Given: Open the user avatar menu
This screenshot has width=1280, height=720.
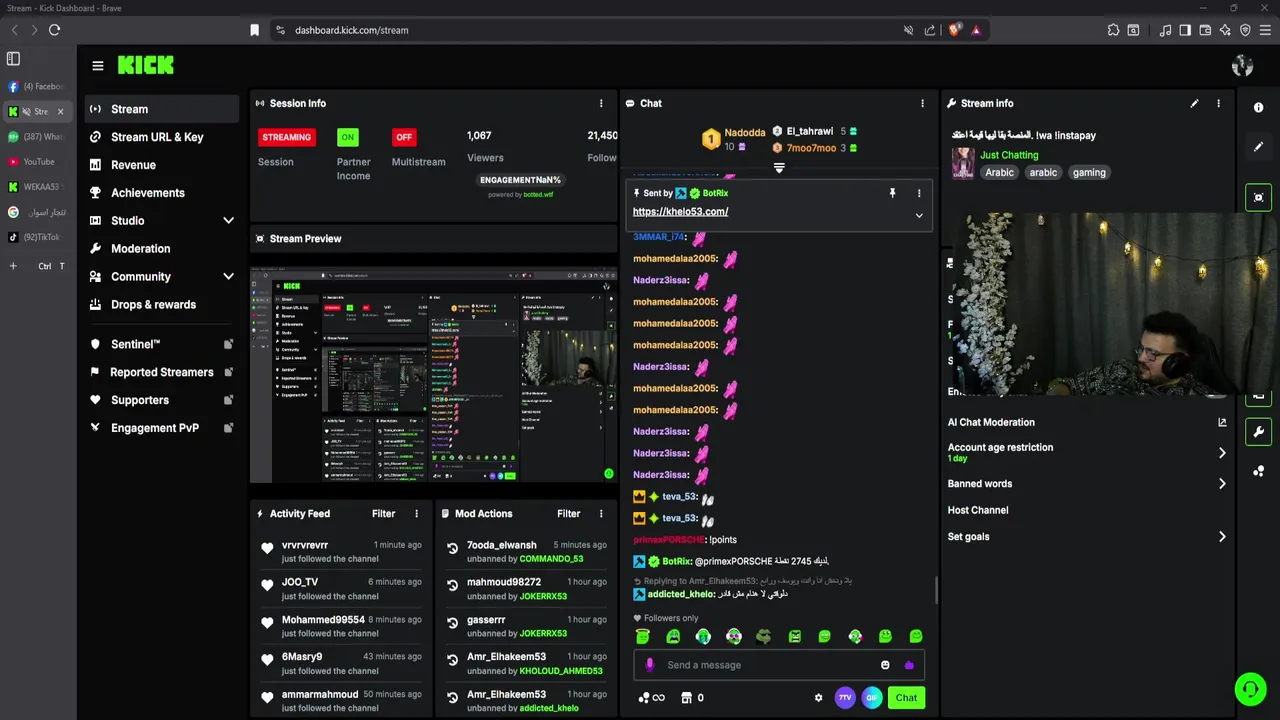Looking at the screenshot, I should (x=1242, y=66).
